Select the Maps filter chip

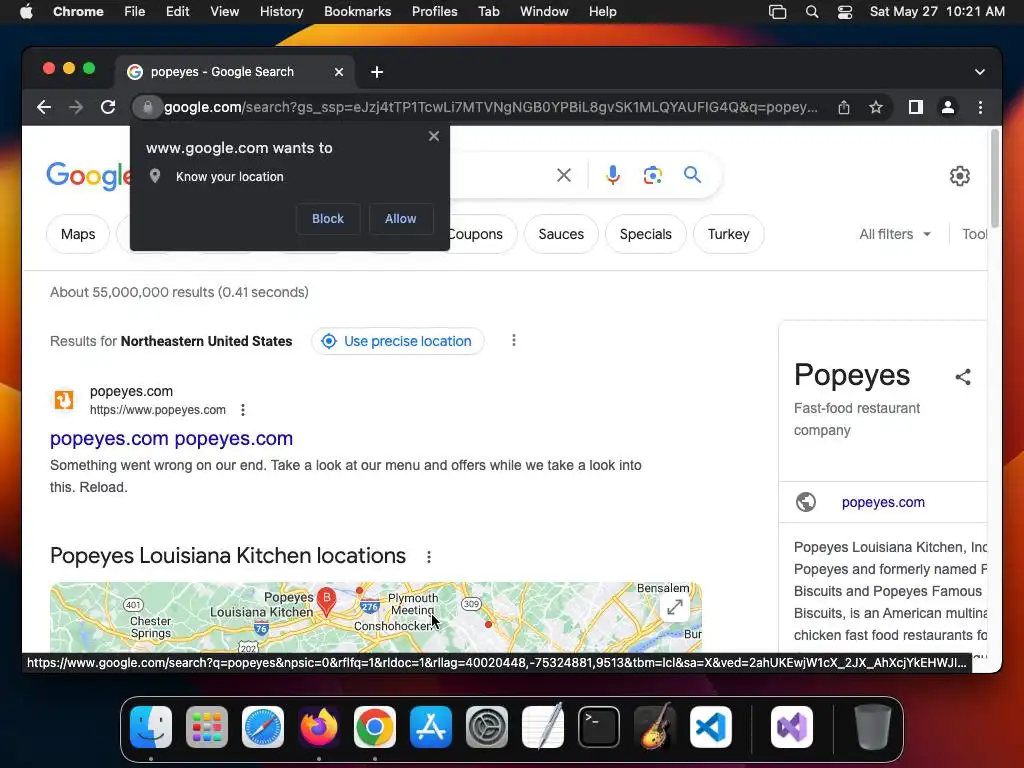click(78, 234)
